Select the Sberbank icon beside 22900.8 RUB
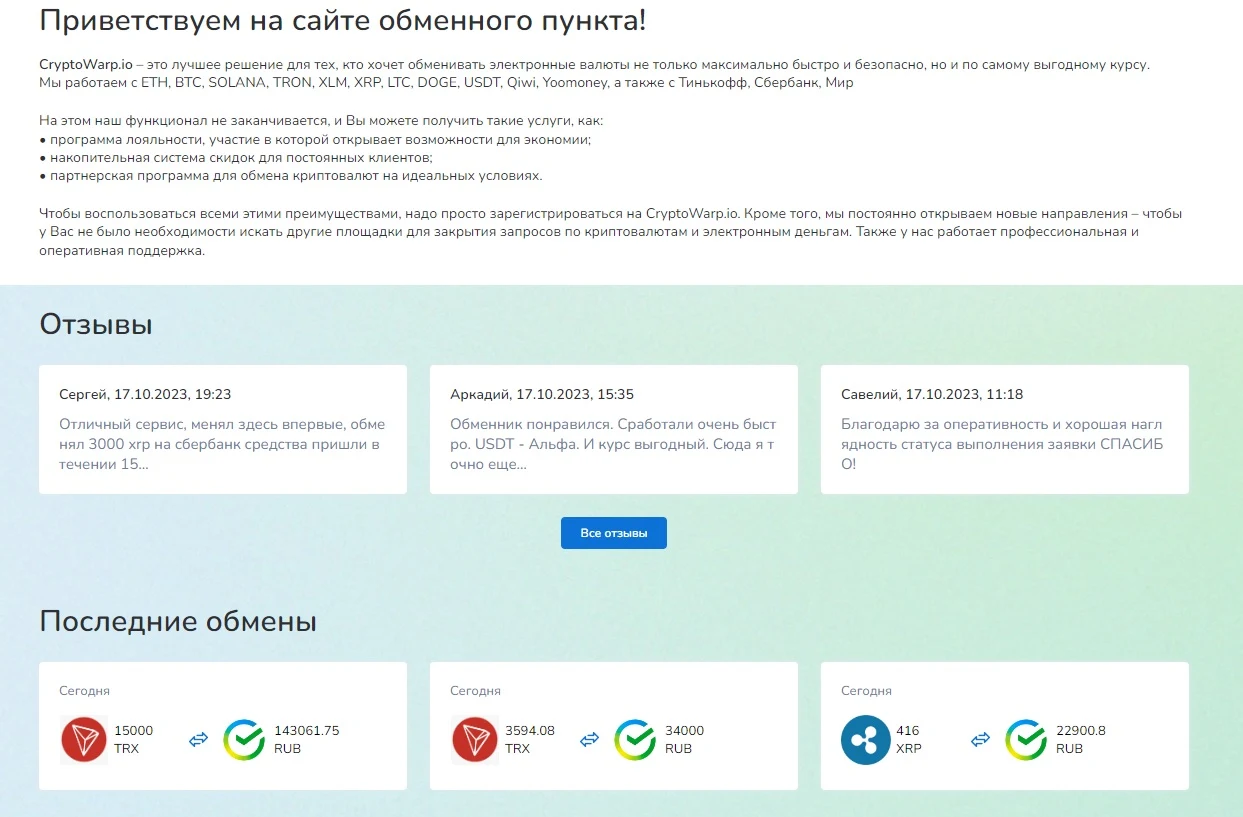Viewport: 1243px width, 817px height. point(1025,740)
